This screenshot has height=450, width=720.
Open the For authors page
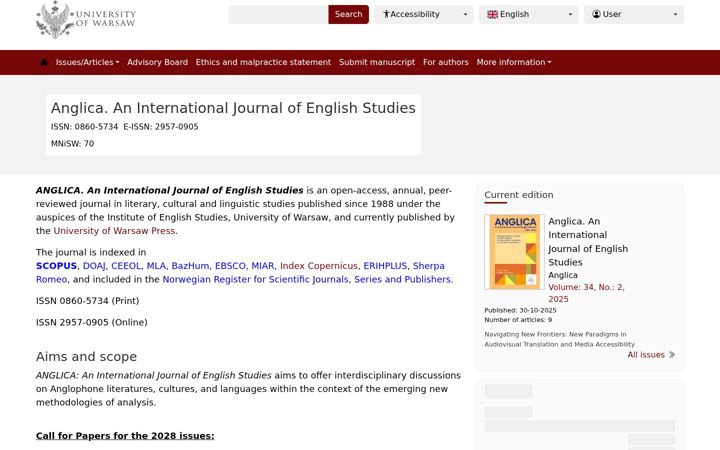pos(445,62)
